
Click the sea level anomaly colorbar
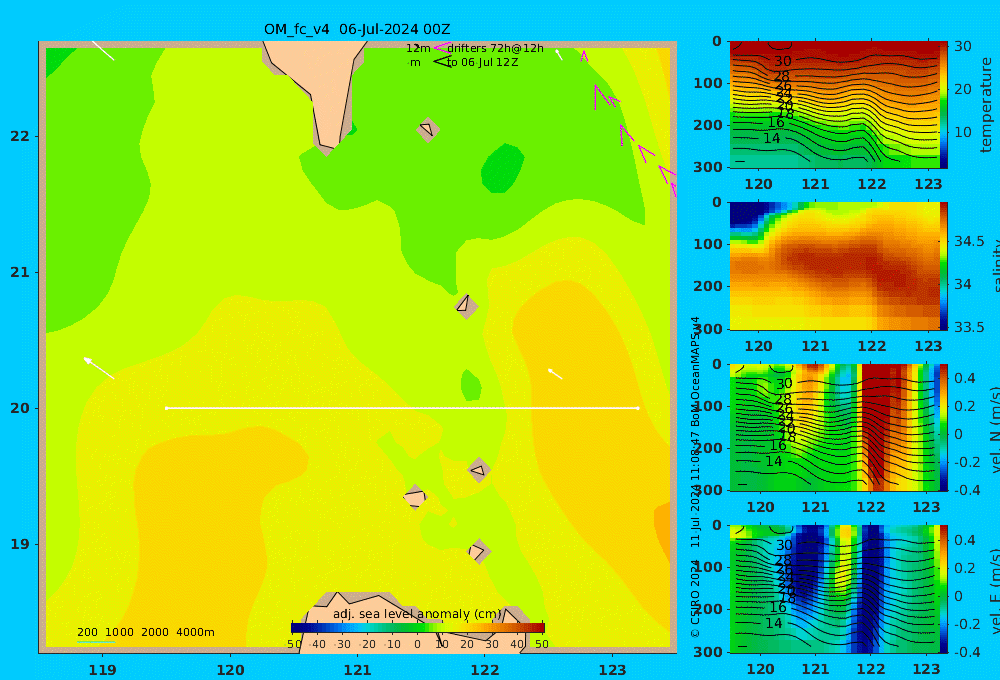[418, 628]
